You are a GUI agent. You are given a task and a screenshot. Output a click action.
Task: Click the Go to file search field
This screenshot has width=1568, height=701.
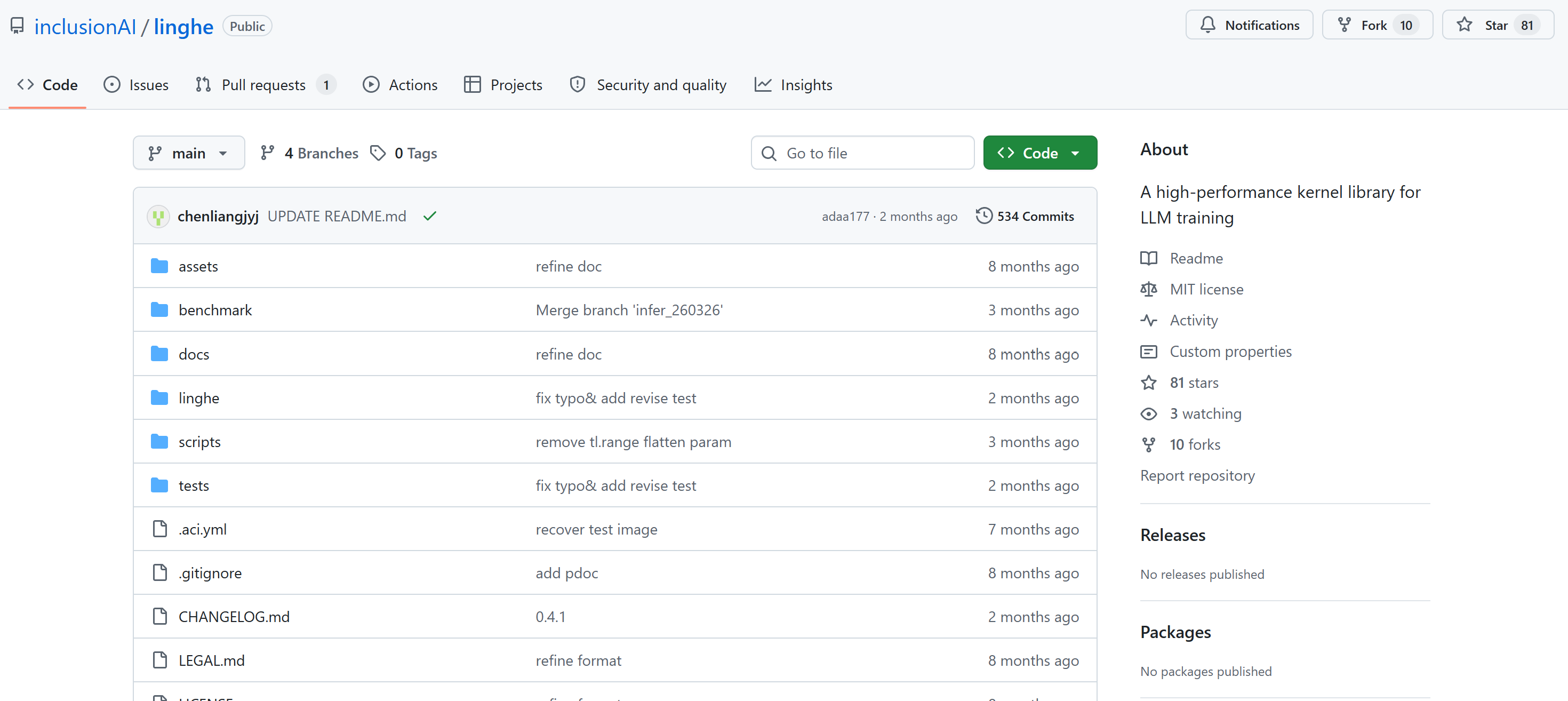(x=862, y=153)
